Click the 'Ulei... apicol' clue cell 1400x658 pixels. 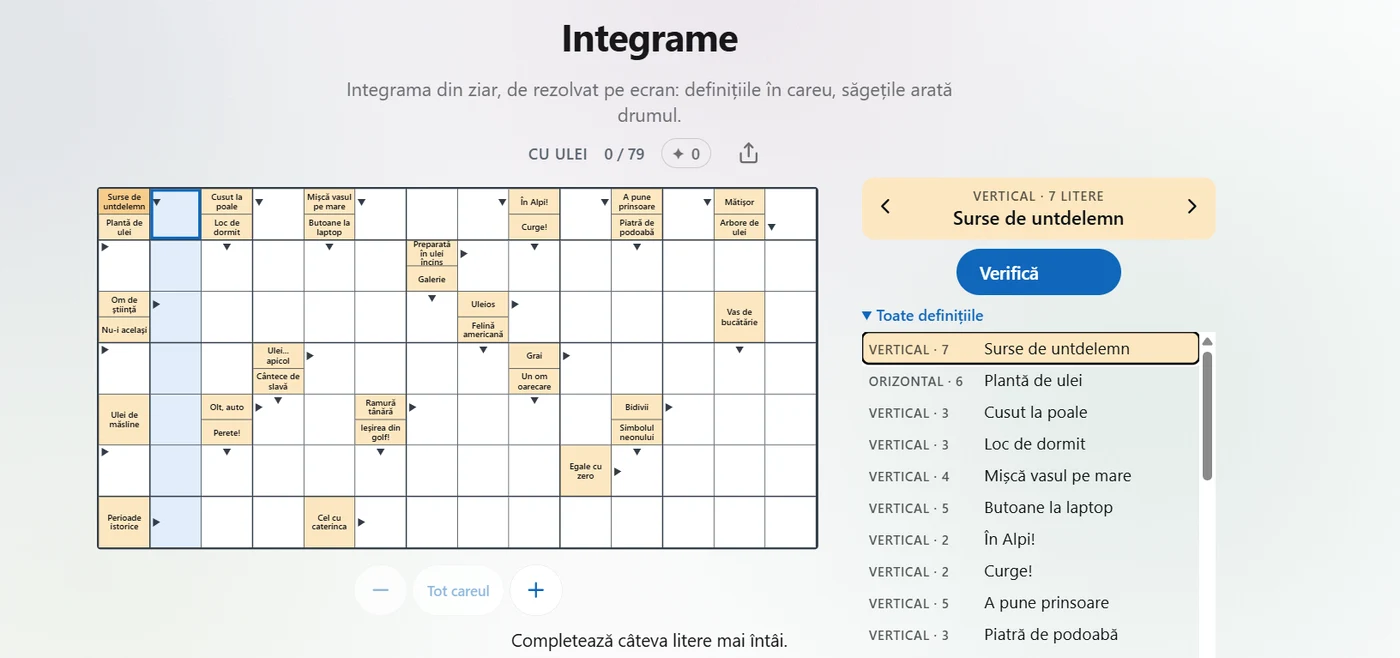278,356
